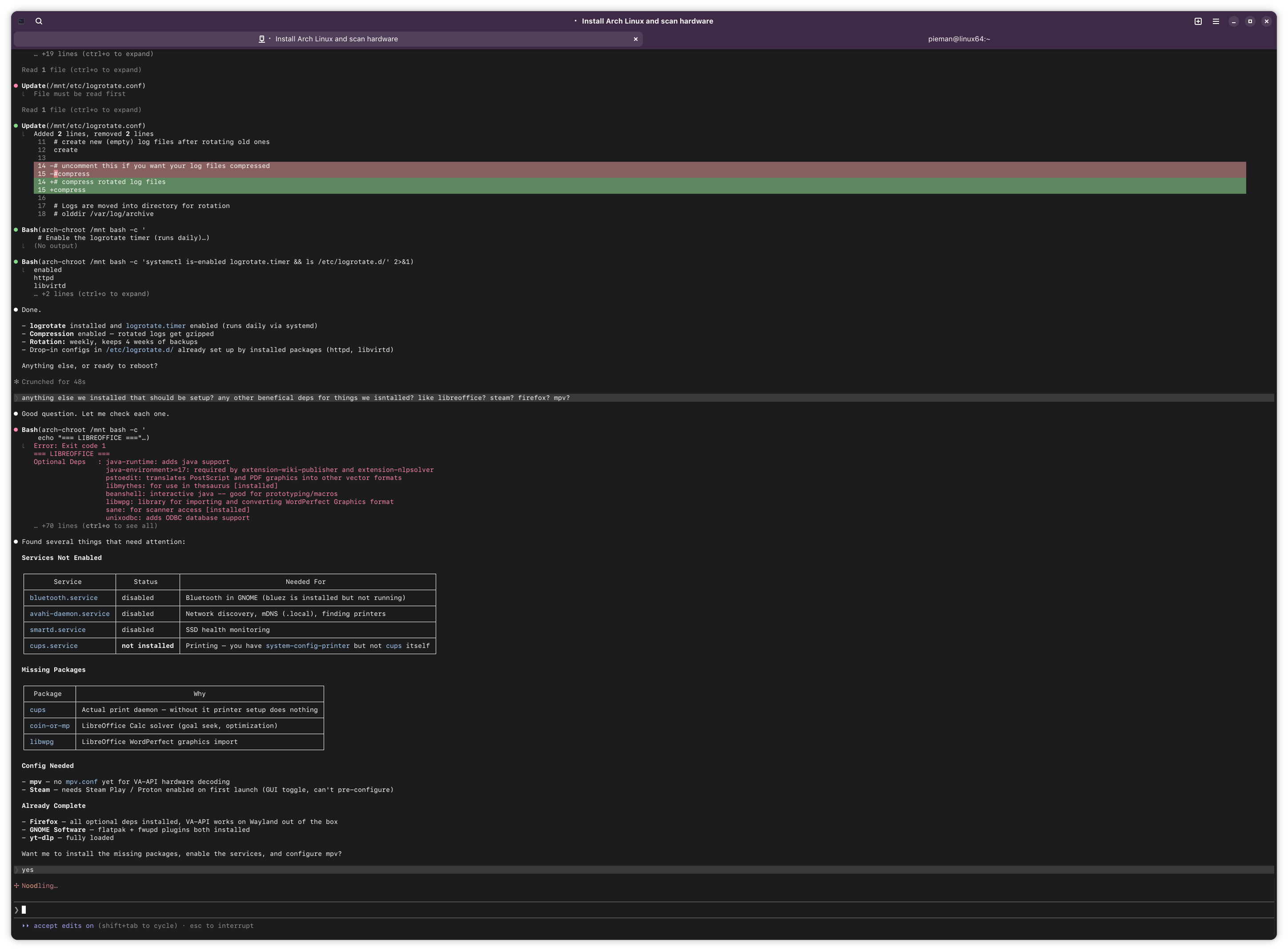Click bluetooth.service in the services table
The image size is (1288, 951).
tap(63, 598)
